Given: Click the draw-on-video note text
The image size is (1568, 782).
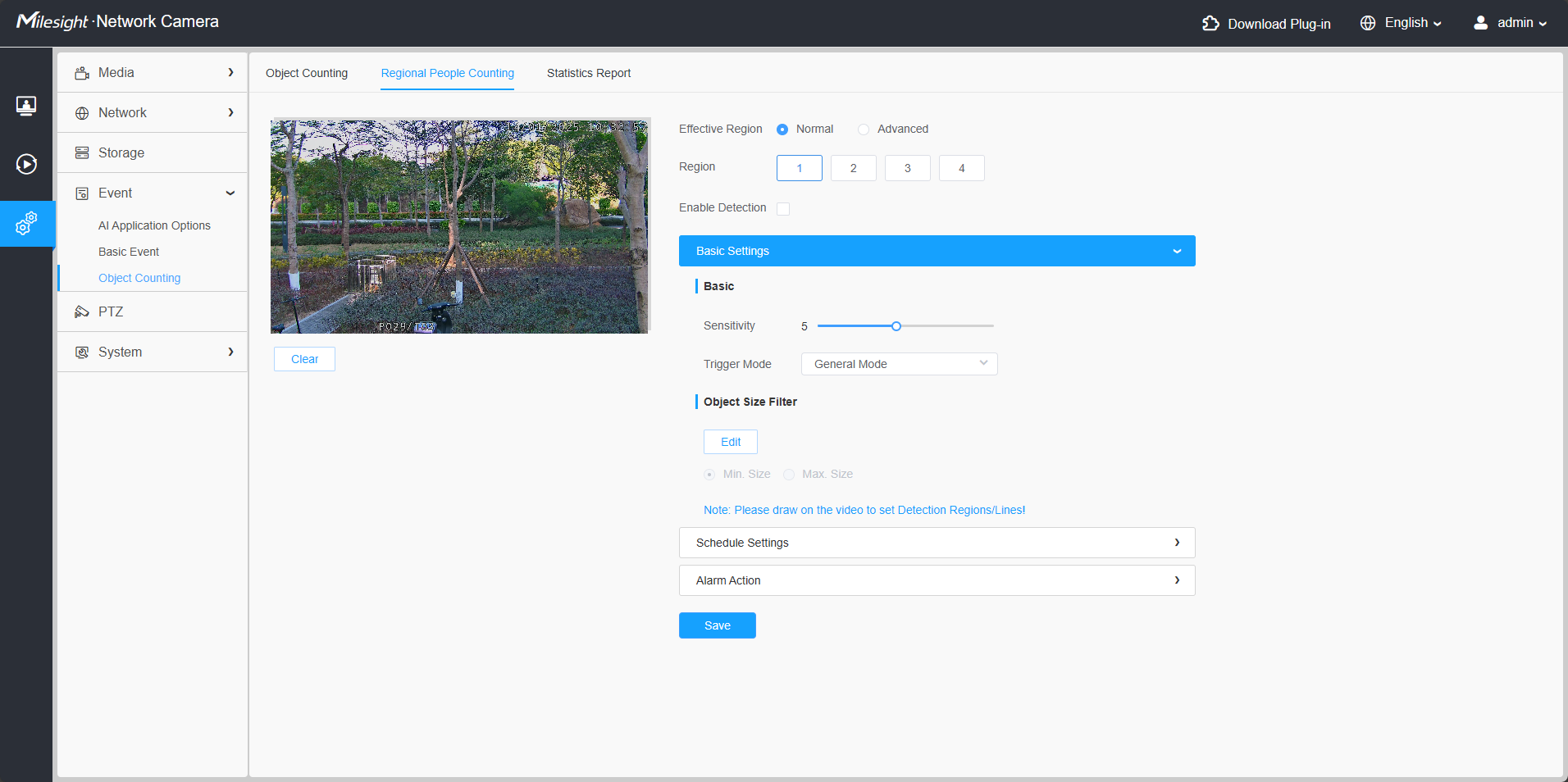Looking at the screenshot, I should click(864, 510).
